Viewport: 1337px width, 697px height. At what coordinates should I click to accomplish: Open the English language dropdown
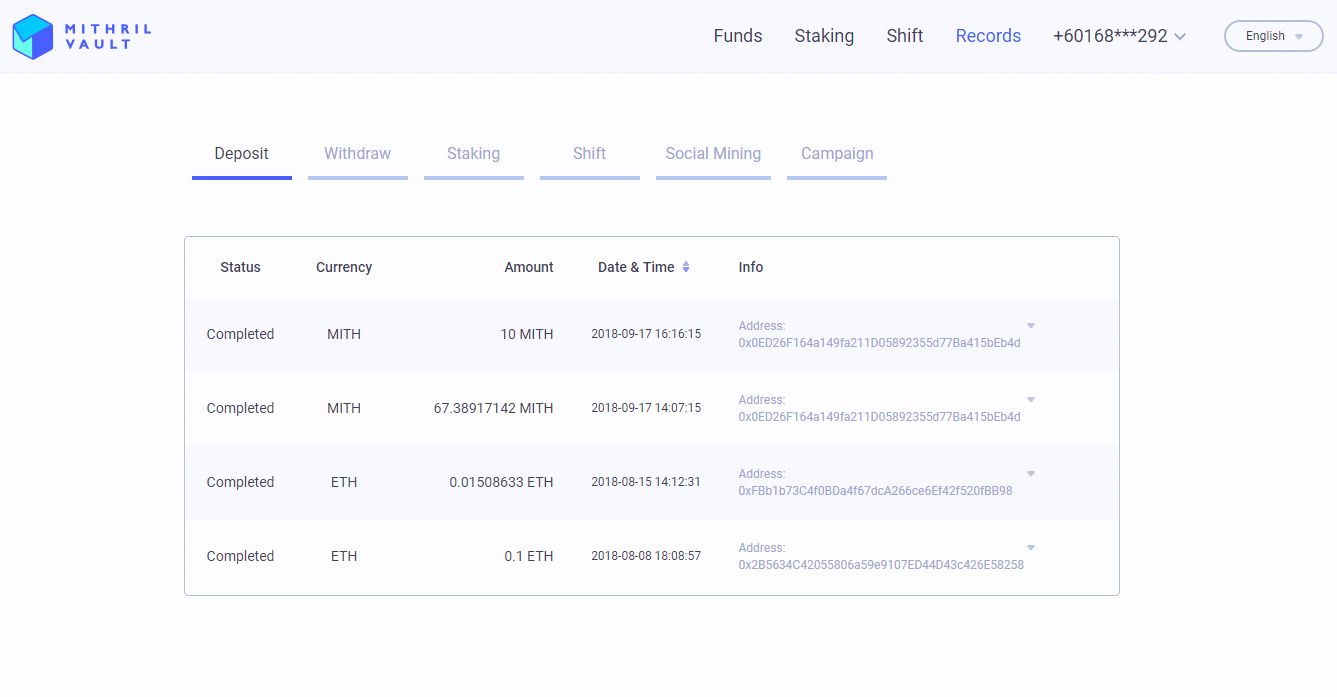pyautogui.click(x=1274, y=36)
